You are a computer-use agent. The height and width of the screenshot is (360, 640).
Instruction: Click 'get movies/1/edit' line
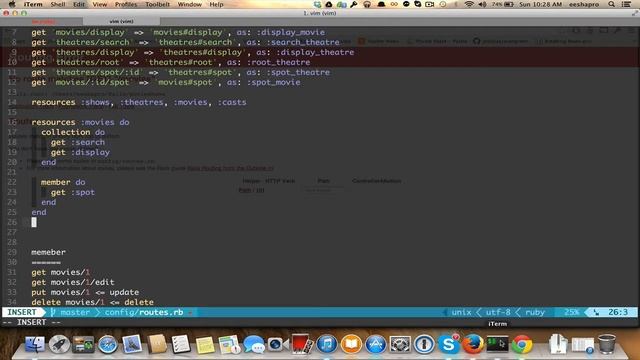pos(73,282)
